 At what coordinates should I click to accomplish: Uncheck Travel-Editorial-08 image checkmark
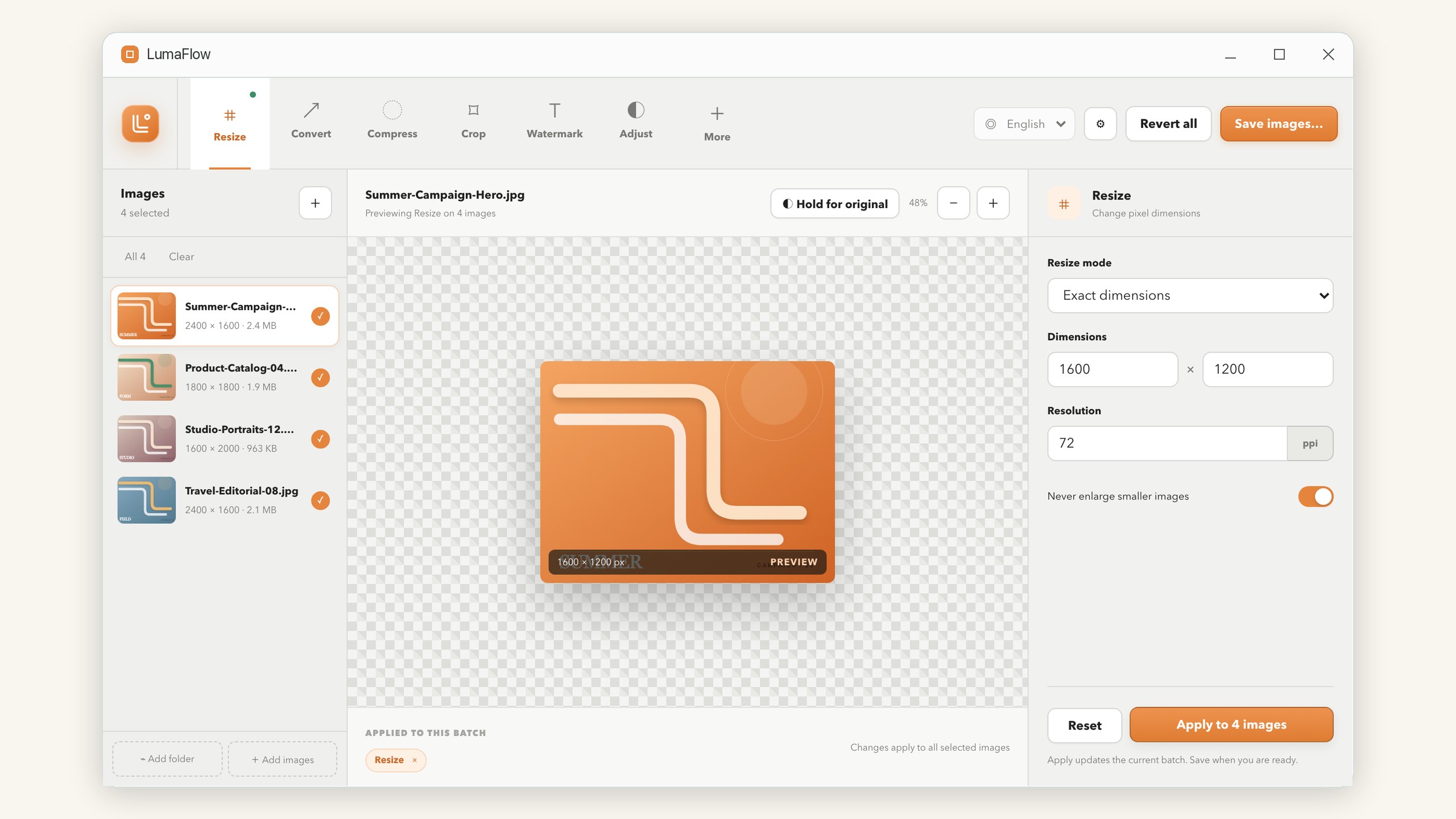tap(320, 500)
